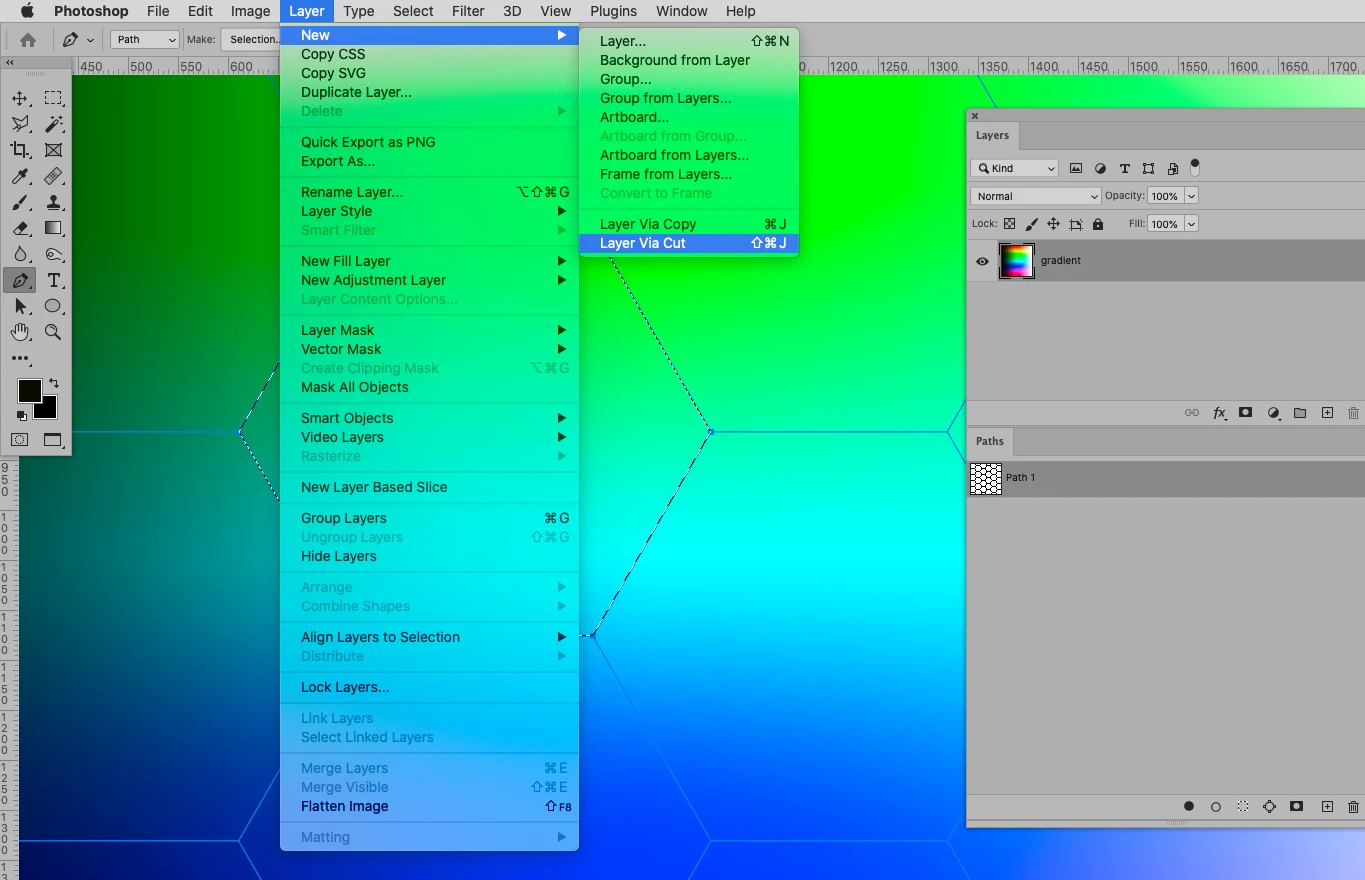This screenshot has width=1365, height=880.
Task: Create new fill or adjustment layer icon
Action: pos(1273,412)
